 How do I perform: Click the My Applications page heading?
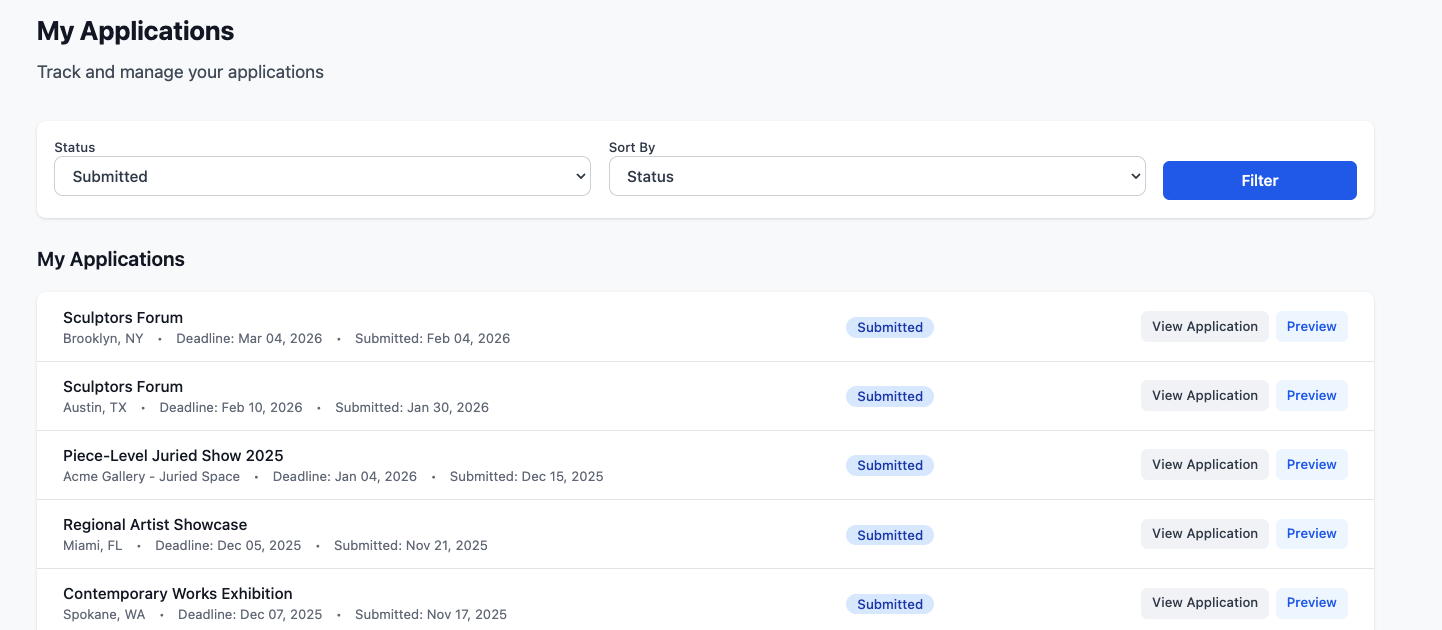tap(135, 31)
